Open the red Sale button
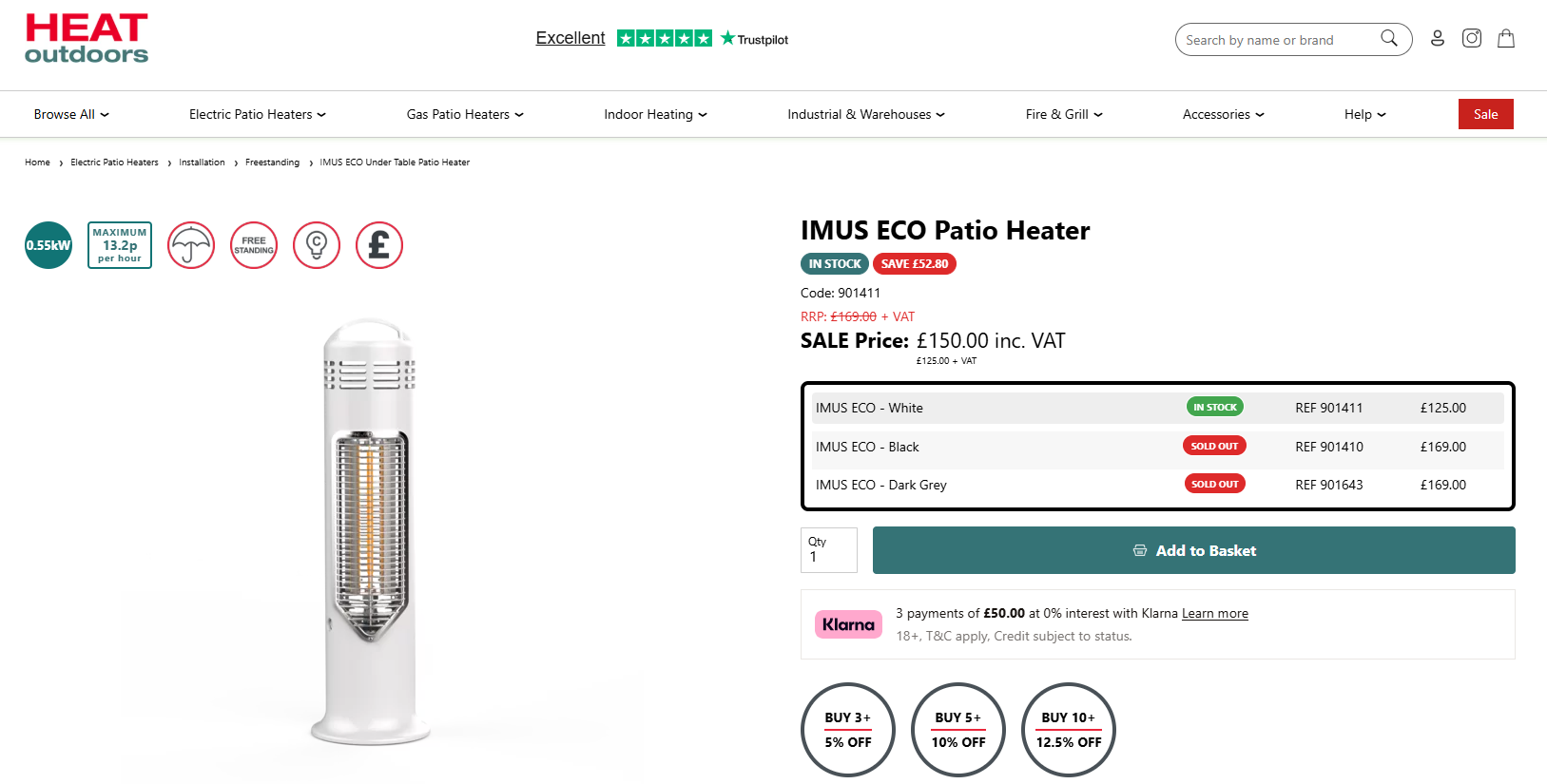Screen dimensions: 1547x784 (1485, 114)
